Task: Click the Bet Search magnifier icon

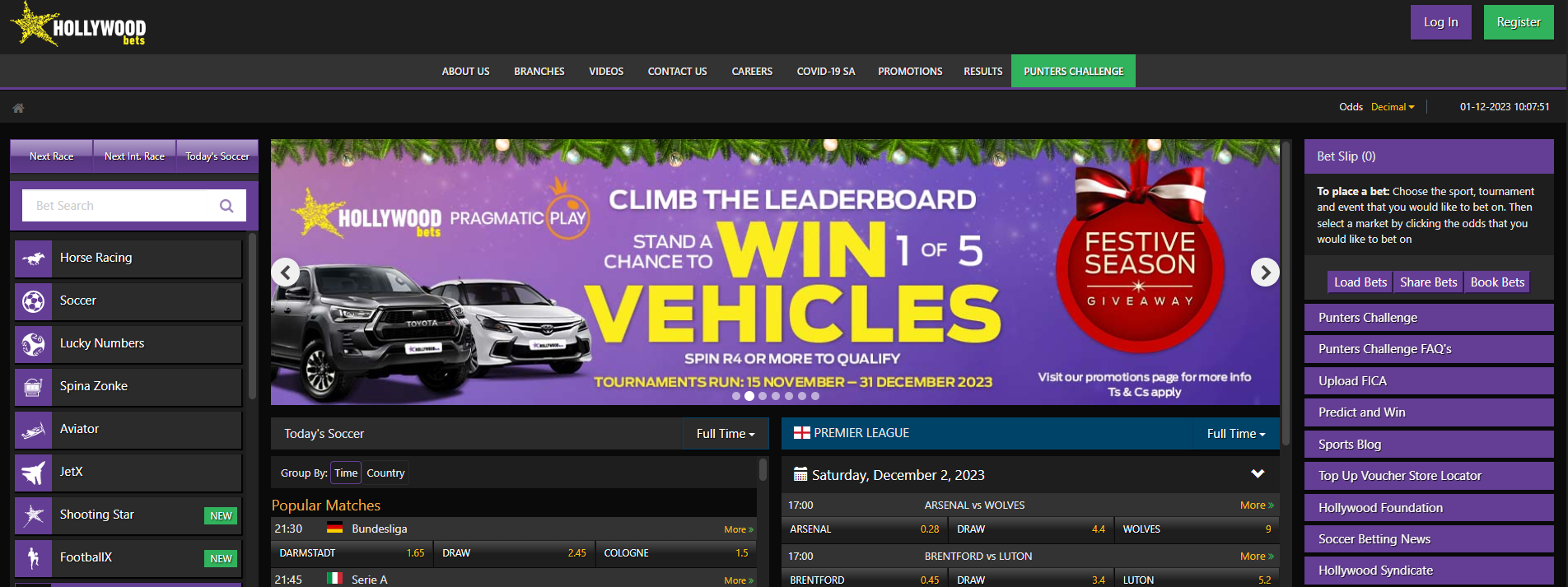Action: coord(226,206)
